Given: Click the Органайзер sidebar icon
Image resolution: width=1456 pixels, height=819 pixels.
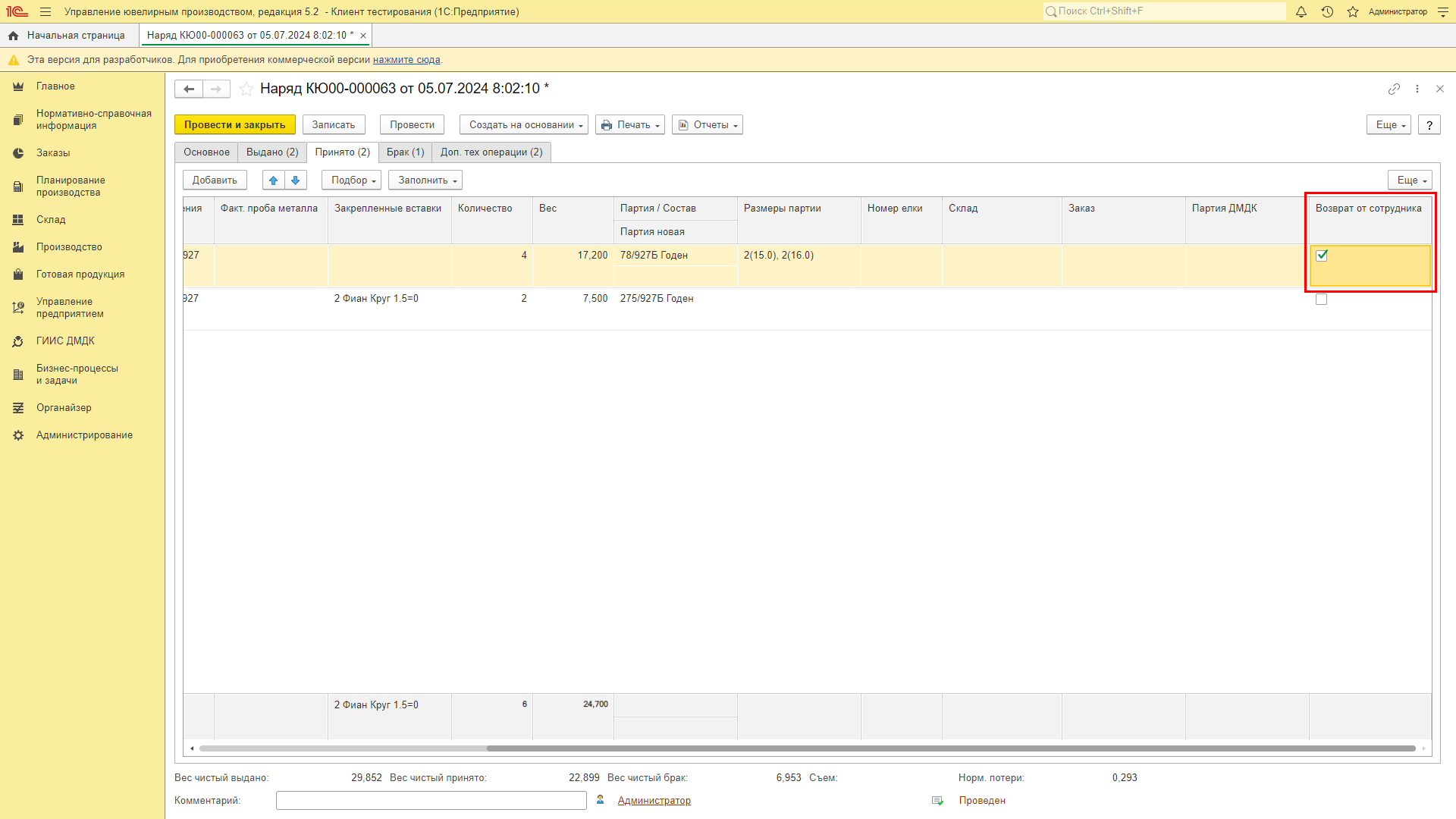Looking at the screenshot, I should [x=18, y=408].
